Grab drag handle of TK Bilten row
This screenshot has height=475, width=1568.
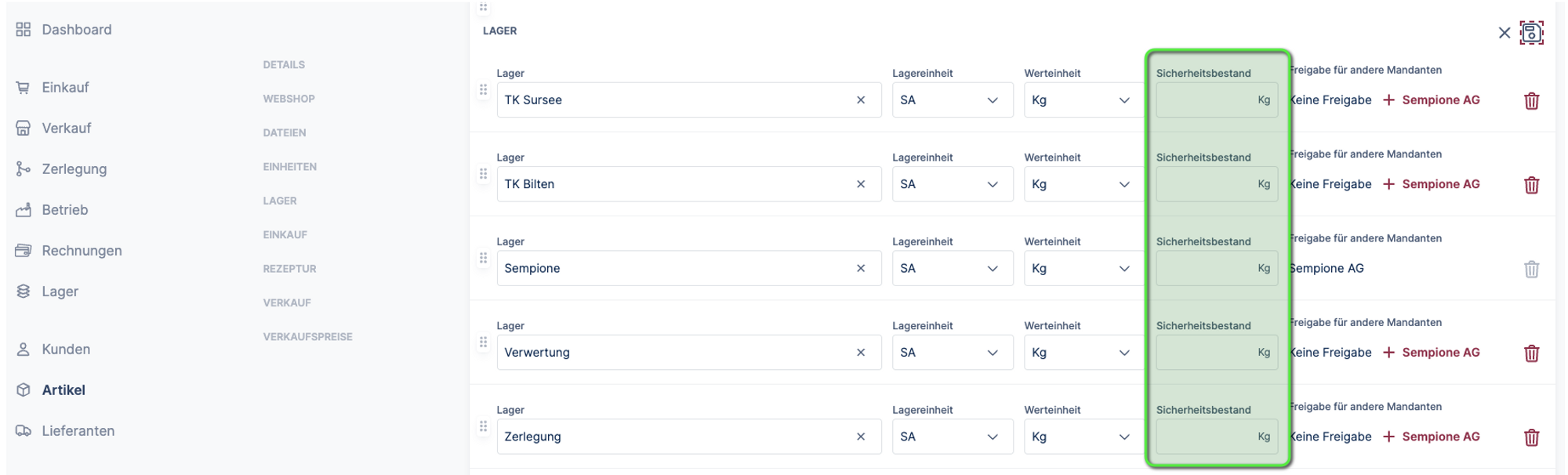[x=483, y=174]
